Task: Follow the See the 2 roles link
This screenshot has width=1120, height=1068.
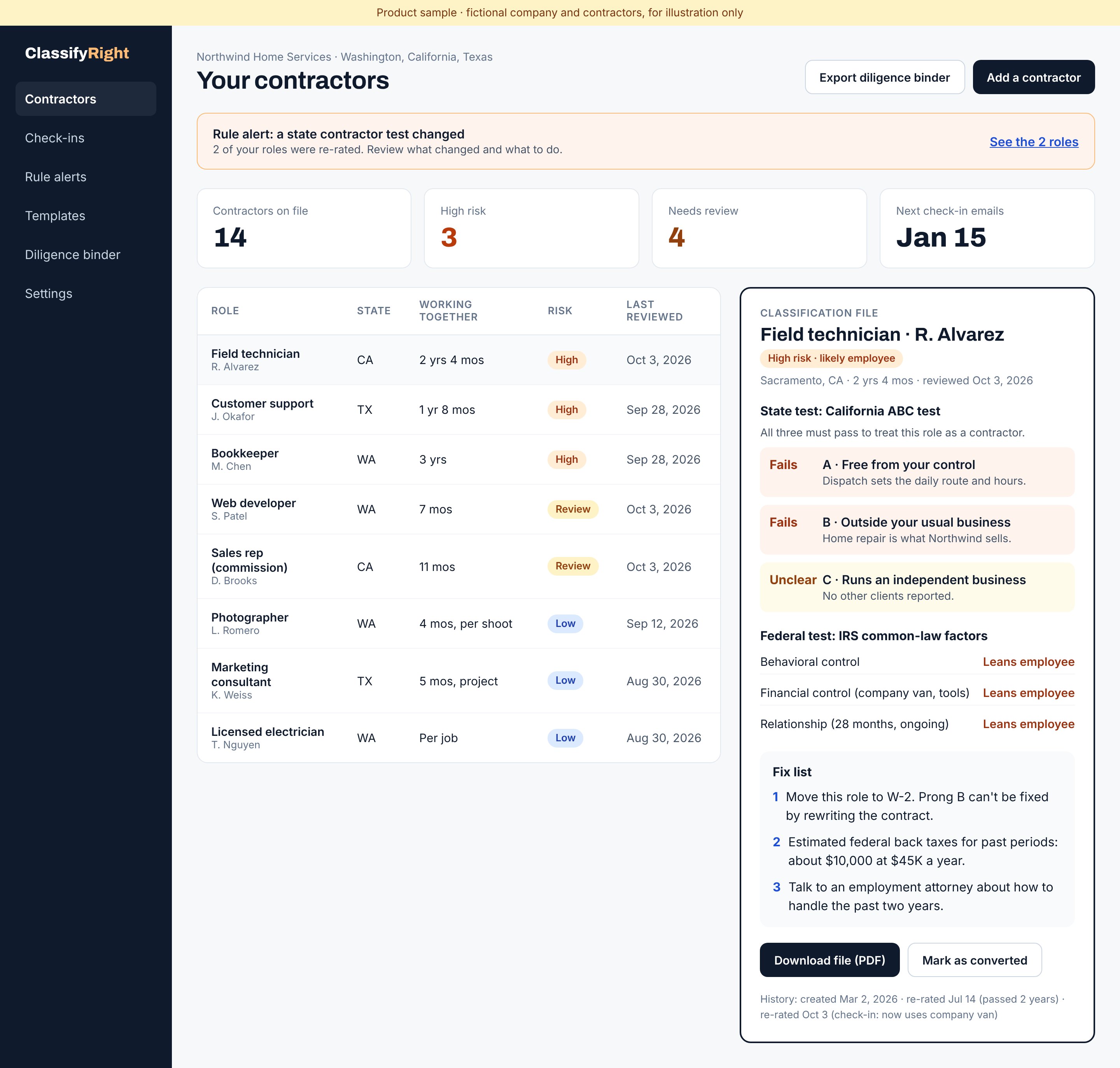Action: coord(1034,142)
